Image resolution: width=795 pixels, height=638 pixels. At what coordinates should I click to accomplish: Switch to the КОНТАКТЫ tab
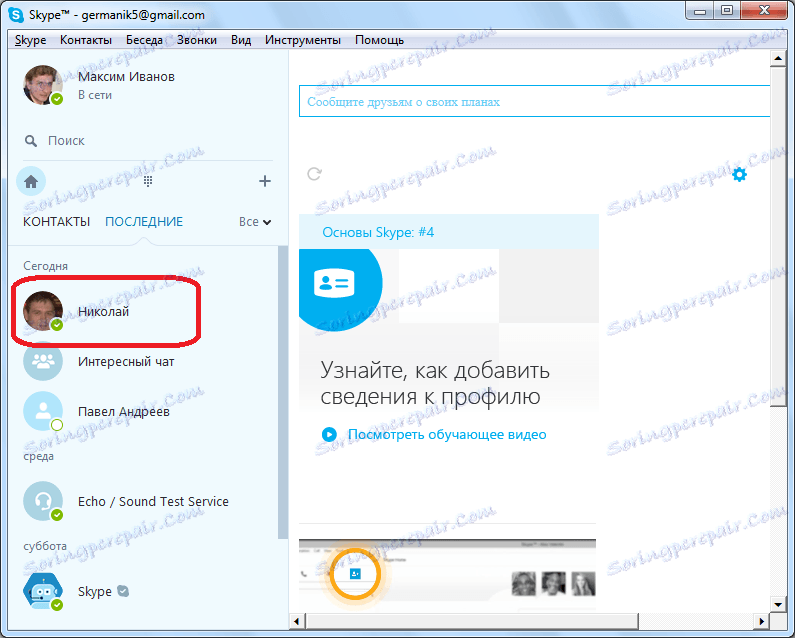tap(57, 222)
